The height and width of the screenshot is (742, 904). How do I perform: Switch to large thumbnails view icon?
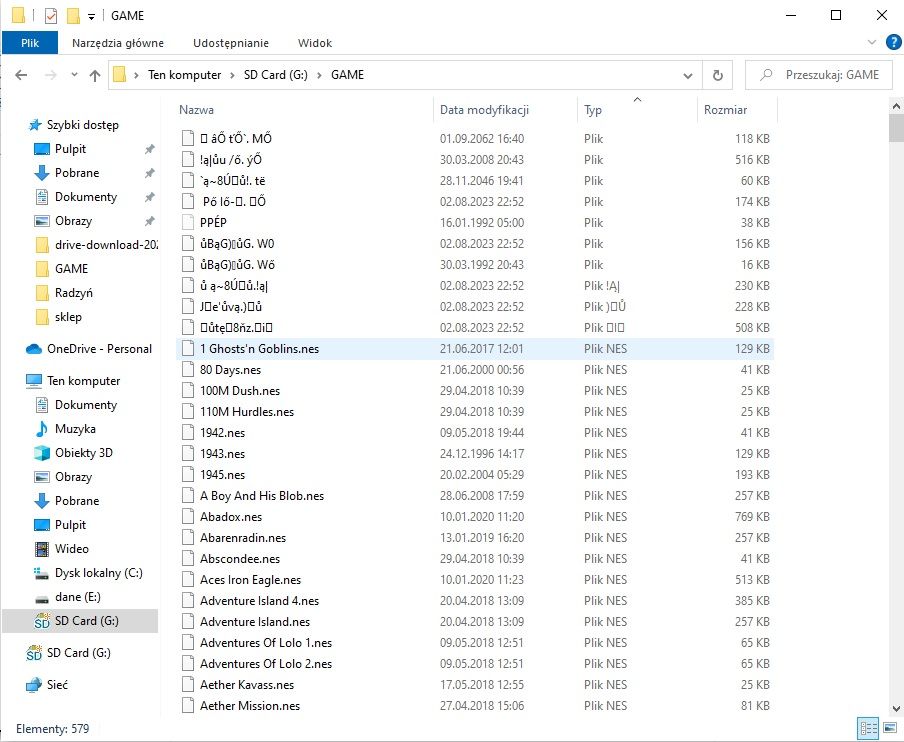pos(890,728)
